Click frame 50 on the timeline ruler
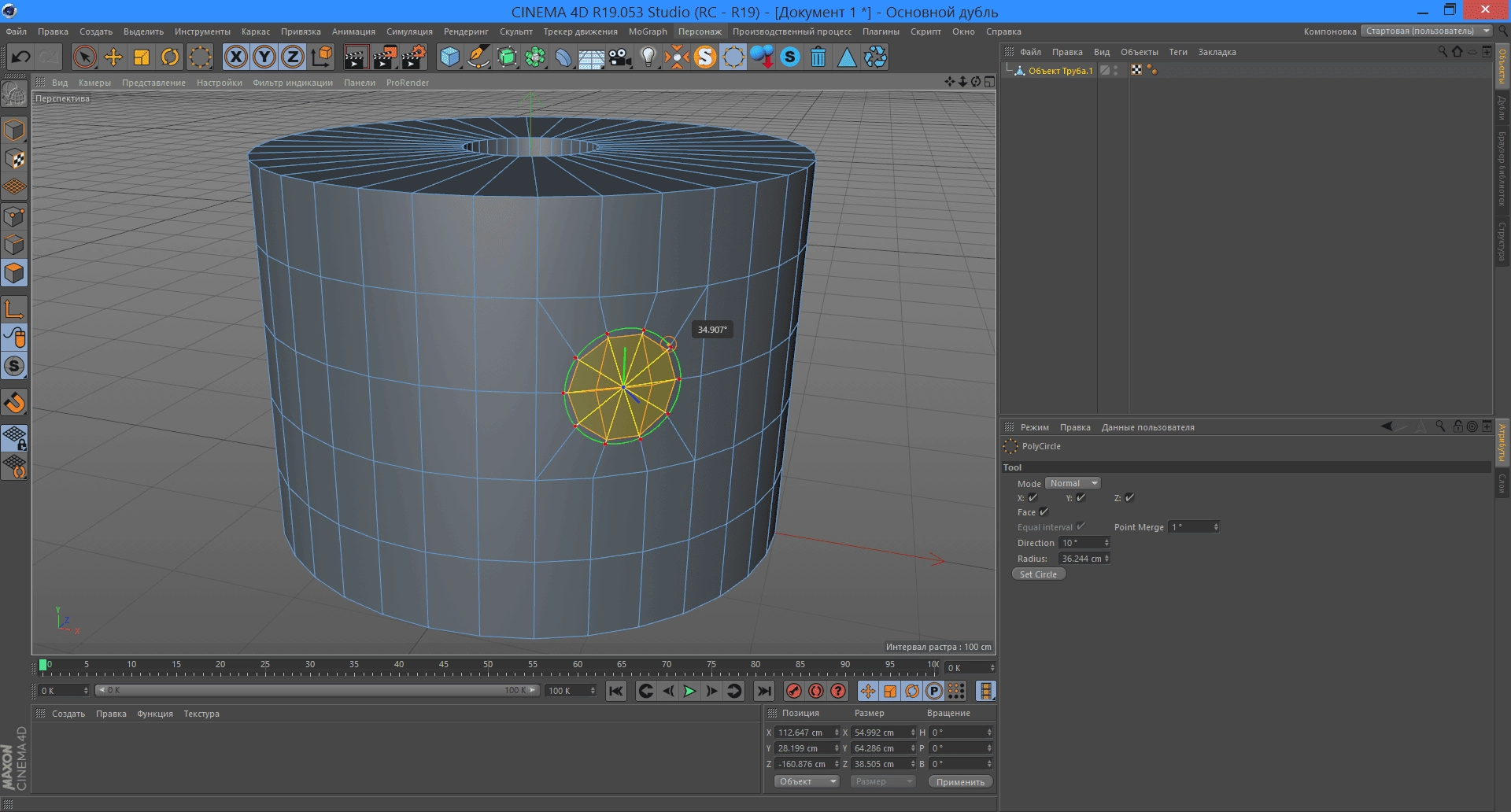 (x=488, y=665)
